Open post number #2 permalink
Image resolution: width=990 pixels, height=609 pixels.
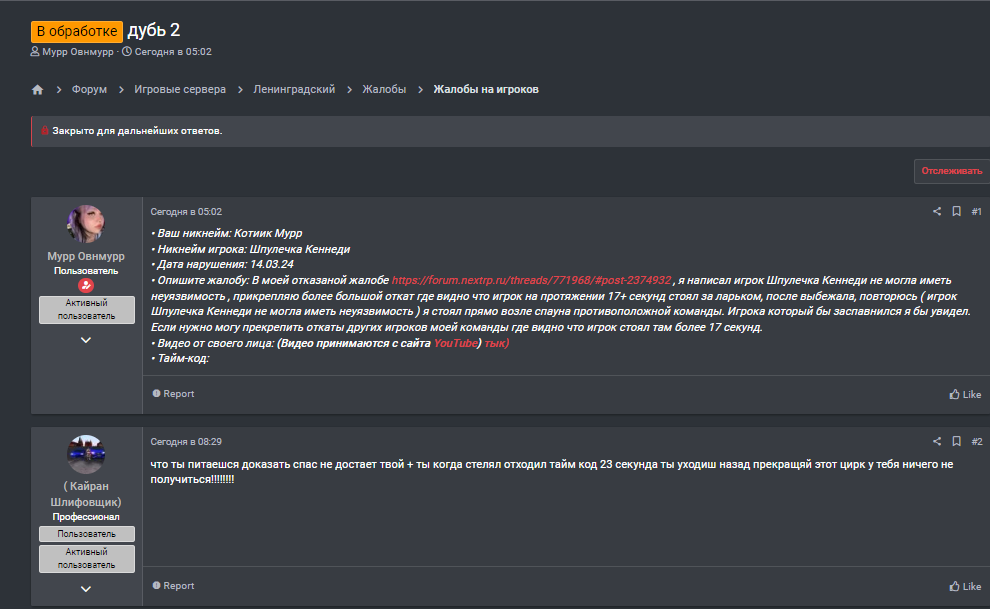pyautogui.click(x=977, y=441)
